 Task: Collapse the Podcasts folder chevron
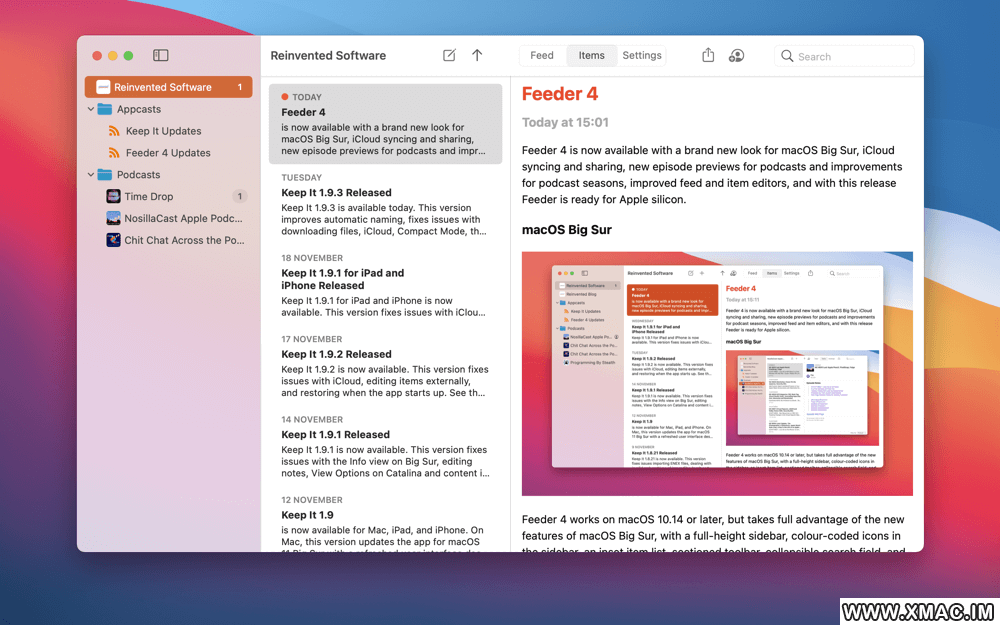pyautogui.click(x=91, y=175)
